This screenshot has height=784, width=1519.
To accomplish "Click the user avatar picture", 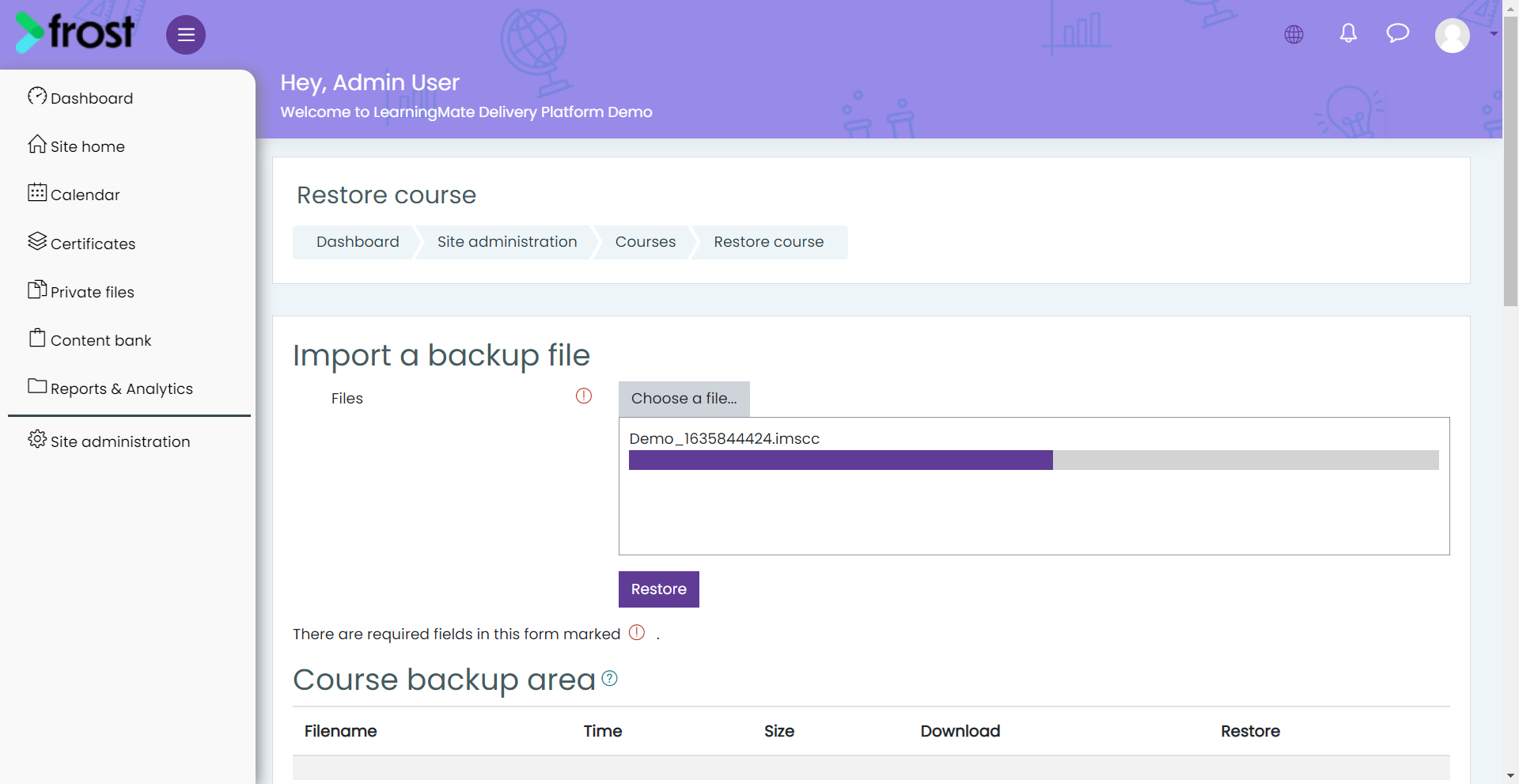I will coord(1453,35).
